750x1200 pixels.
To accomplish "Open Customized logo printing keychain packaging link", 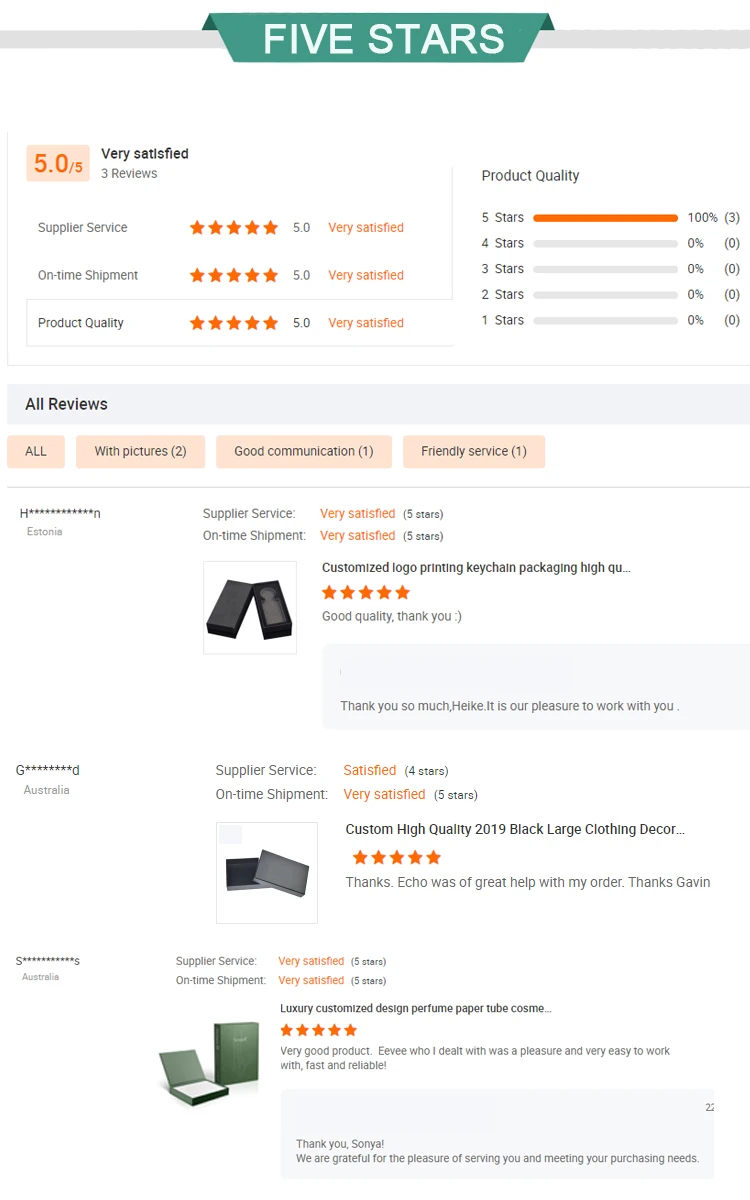I will [x=476, y=567].
